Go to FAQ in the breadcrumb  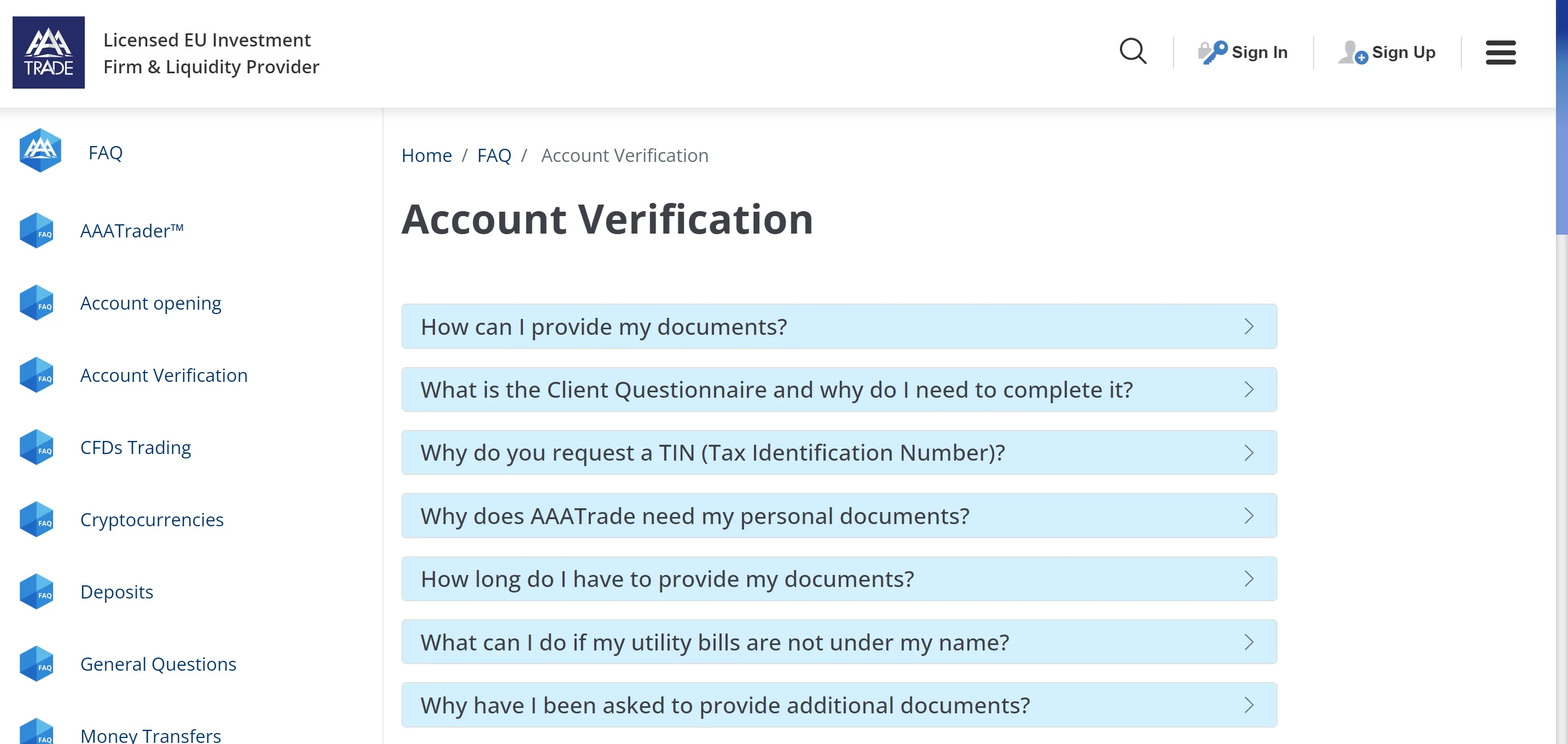pyautogui.click(x=493, y=155)
